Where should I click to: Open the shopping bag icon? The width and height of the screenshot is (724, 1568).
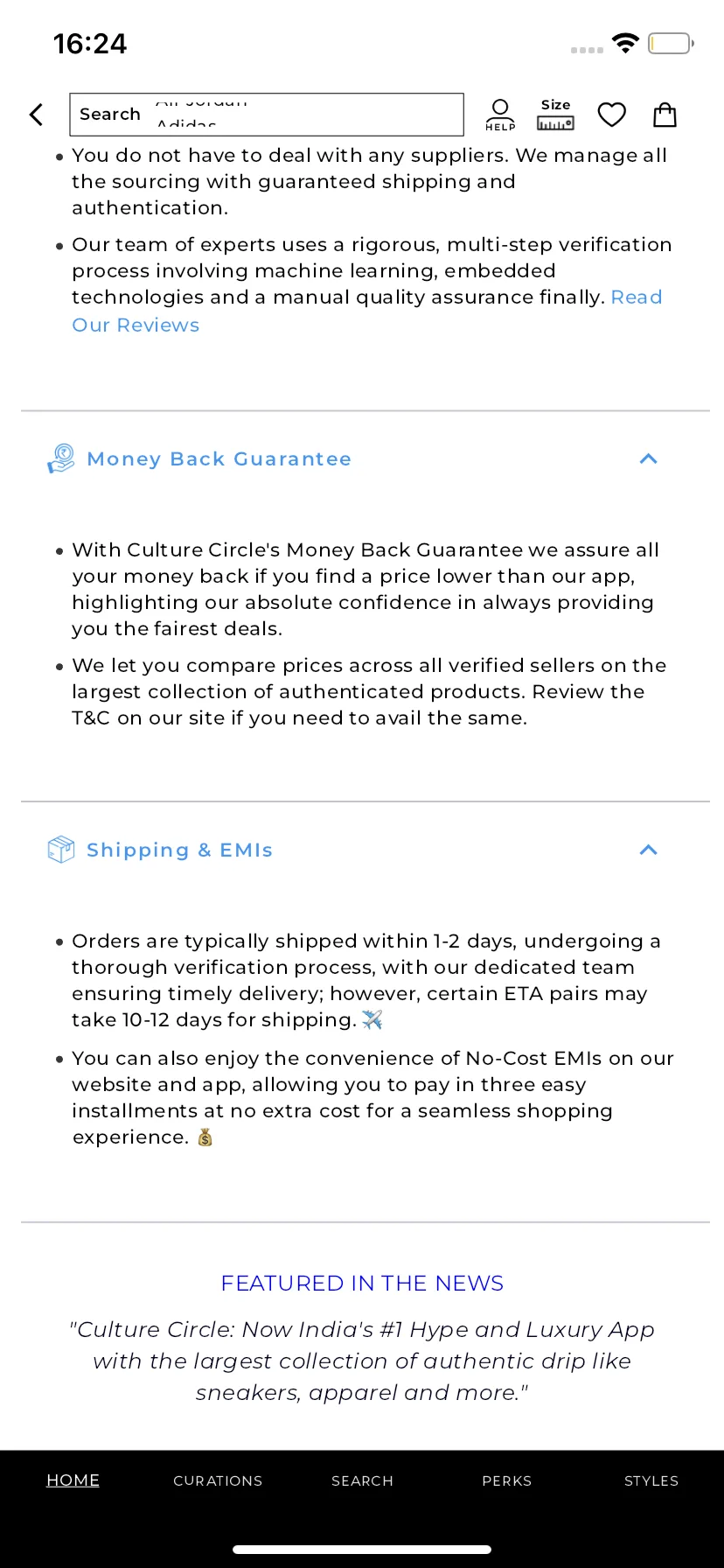coord(665,115)
